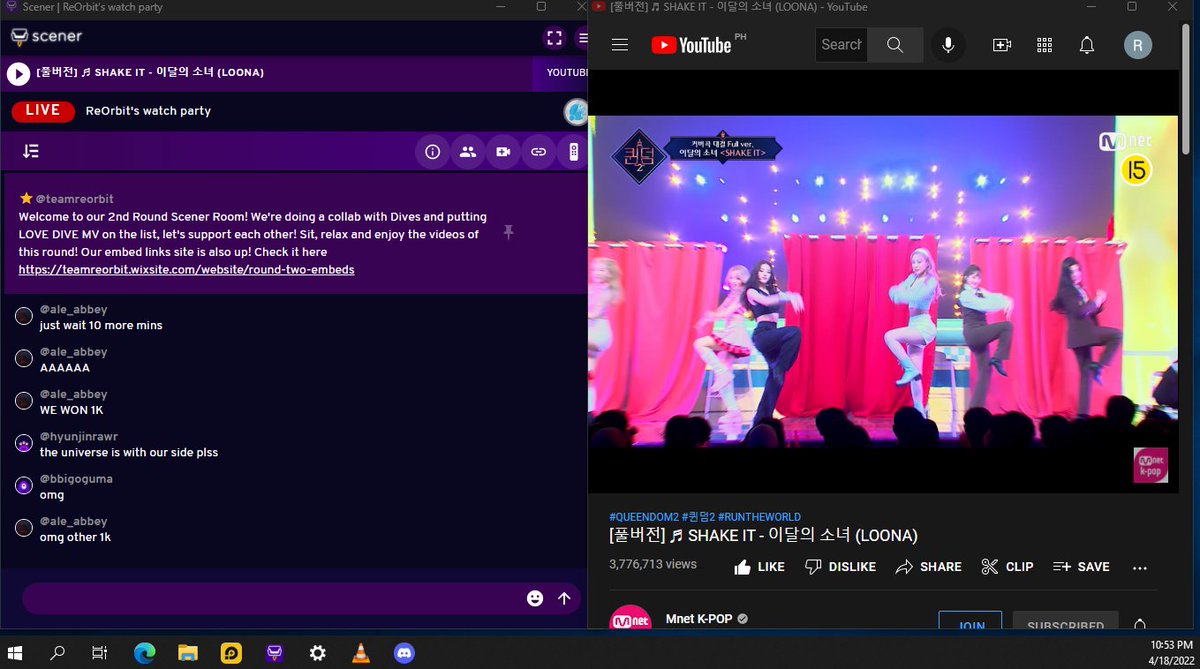Screen dimensions: 1200x669
Task: Copy the invite link icon
Action: (x=538, y=152)
